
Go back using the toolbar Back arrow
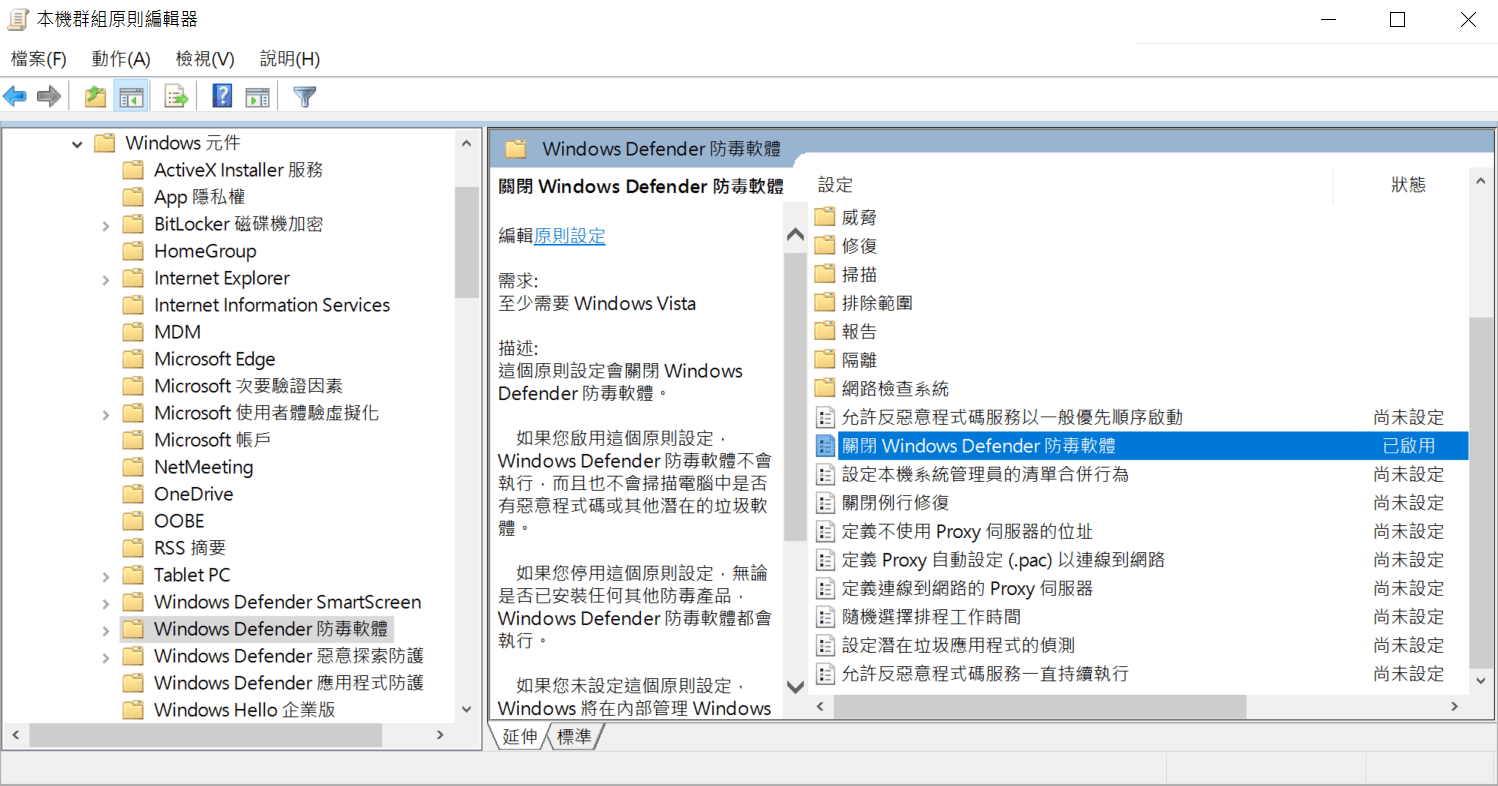click(15, 97)
